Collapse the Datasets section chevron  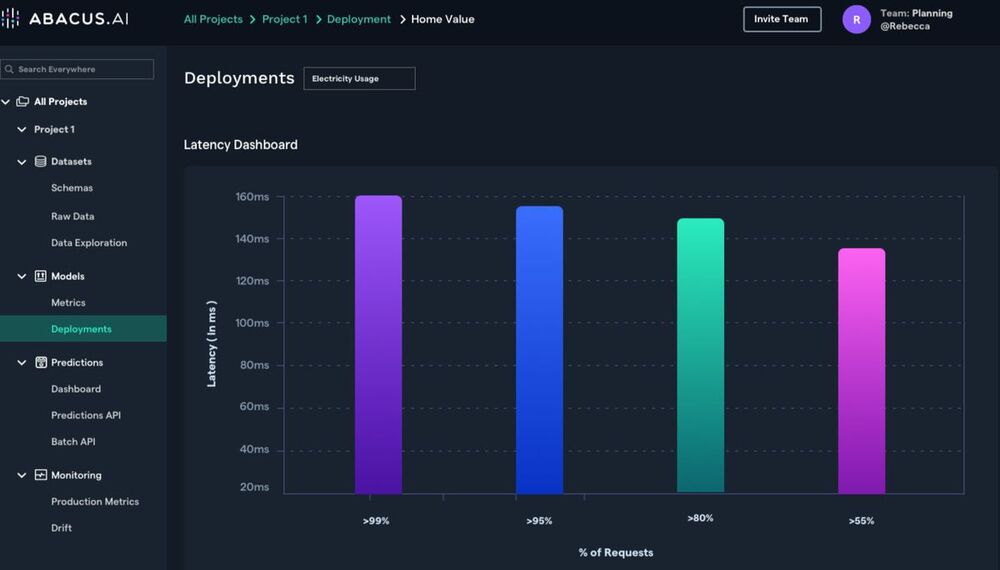22,162
